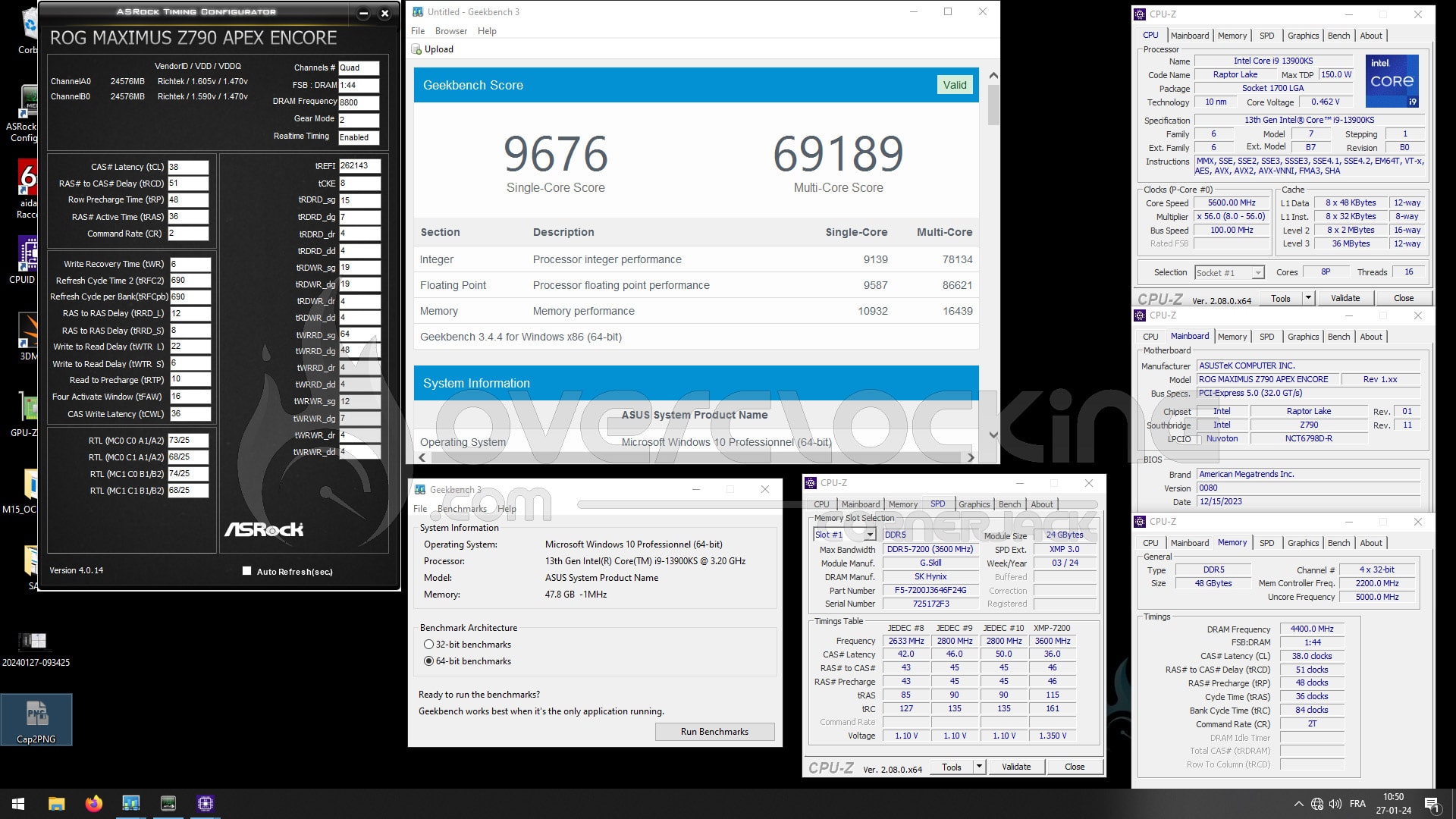Open the 3DM desktop shortcut
The width and height of the screenshot is (1456, 819).
[29, 336]
